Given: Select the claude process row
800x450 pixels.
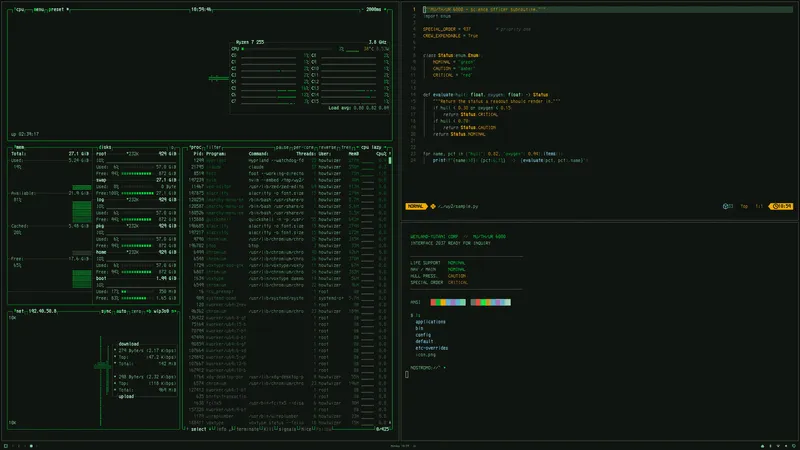Looking at the screenshot, I should pyautogui.click(x=289, y=167).
